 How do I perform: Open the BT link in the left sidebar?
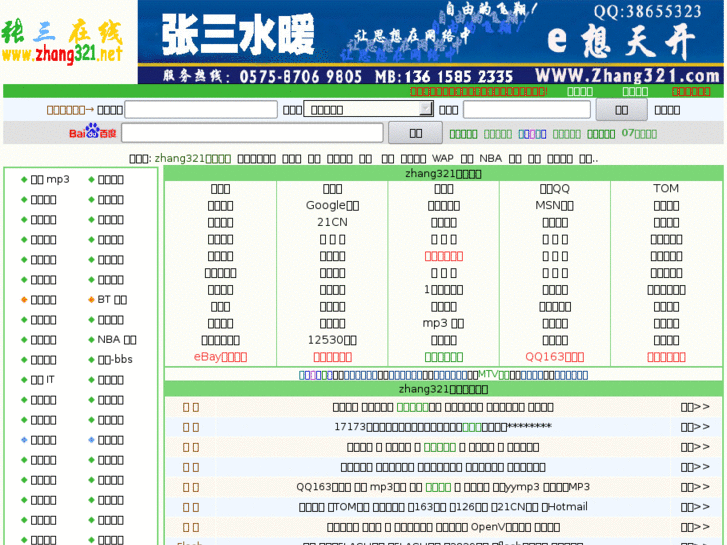[112, 300]
